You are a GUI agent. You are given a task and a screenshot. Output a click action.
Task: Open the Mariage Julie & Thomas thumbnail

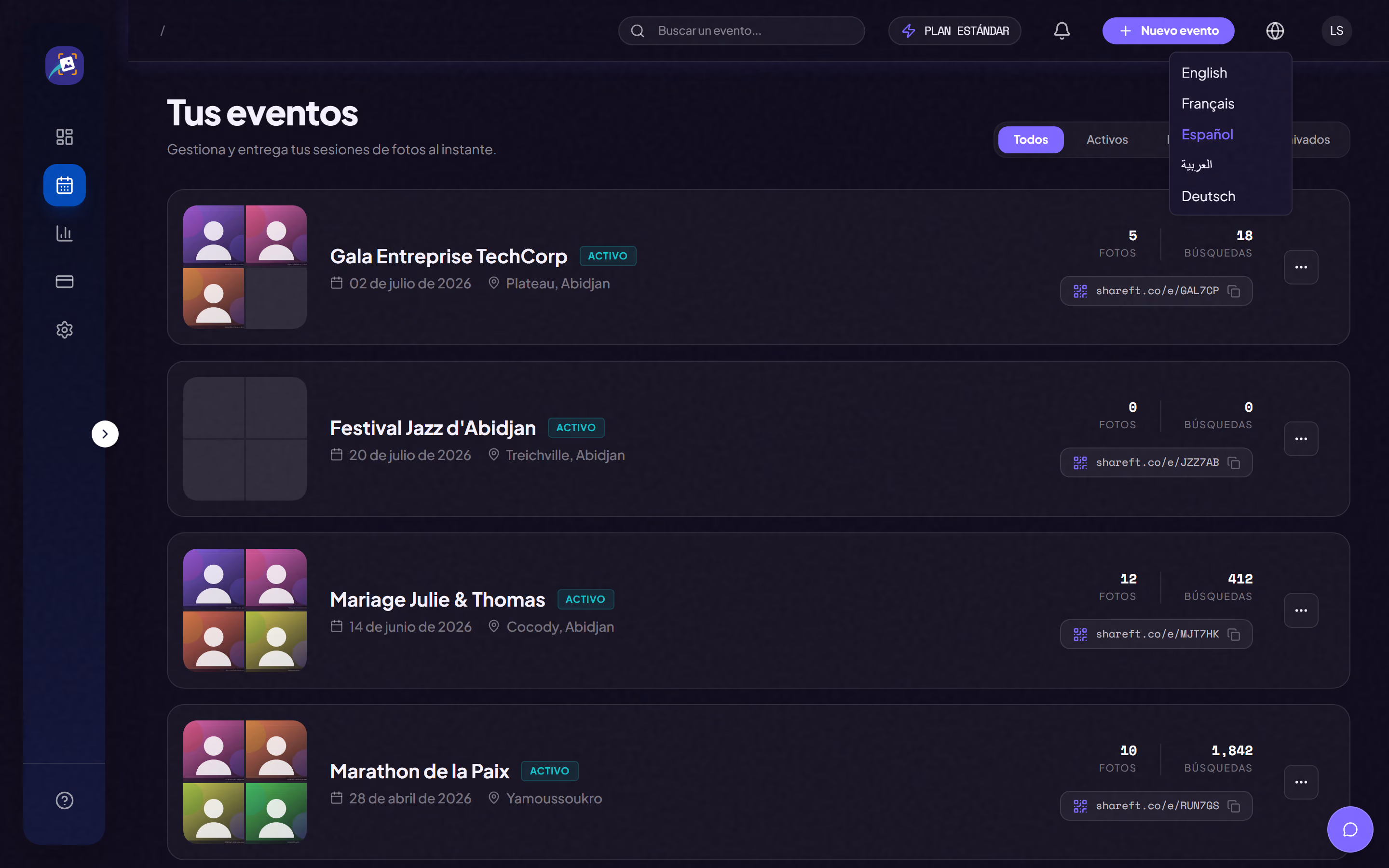click(x=245, y=610)
